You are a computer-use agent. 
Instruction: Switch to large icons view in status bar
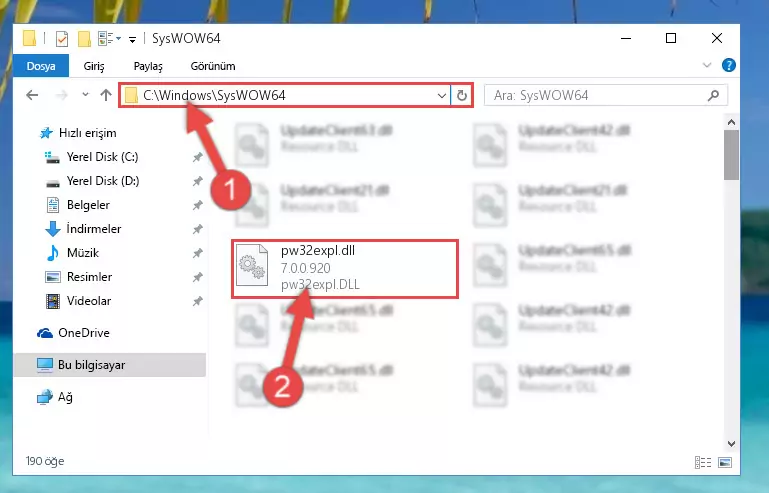click(x=725, y=463)
